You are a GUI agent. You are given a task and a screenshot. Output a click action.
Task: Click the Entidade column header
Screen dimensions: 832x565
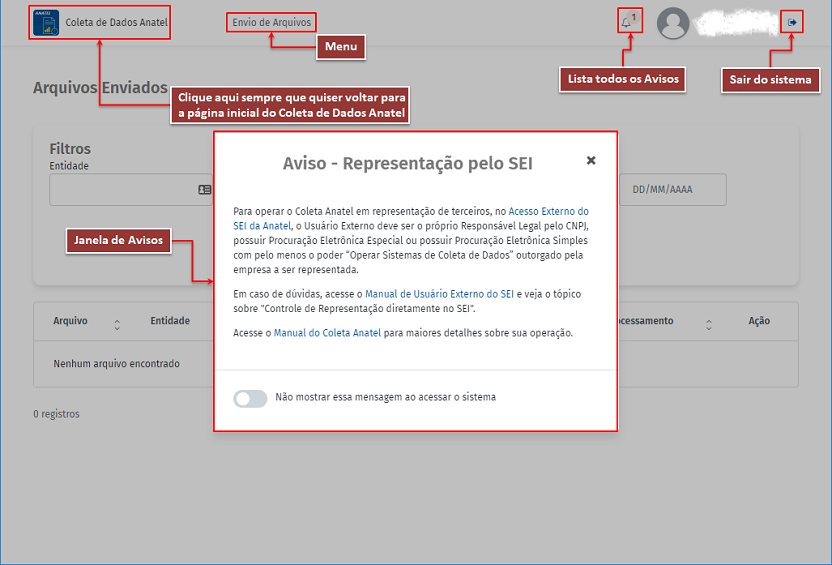click(170, 321)
